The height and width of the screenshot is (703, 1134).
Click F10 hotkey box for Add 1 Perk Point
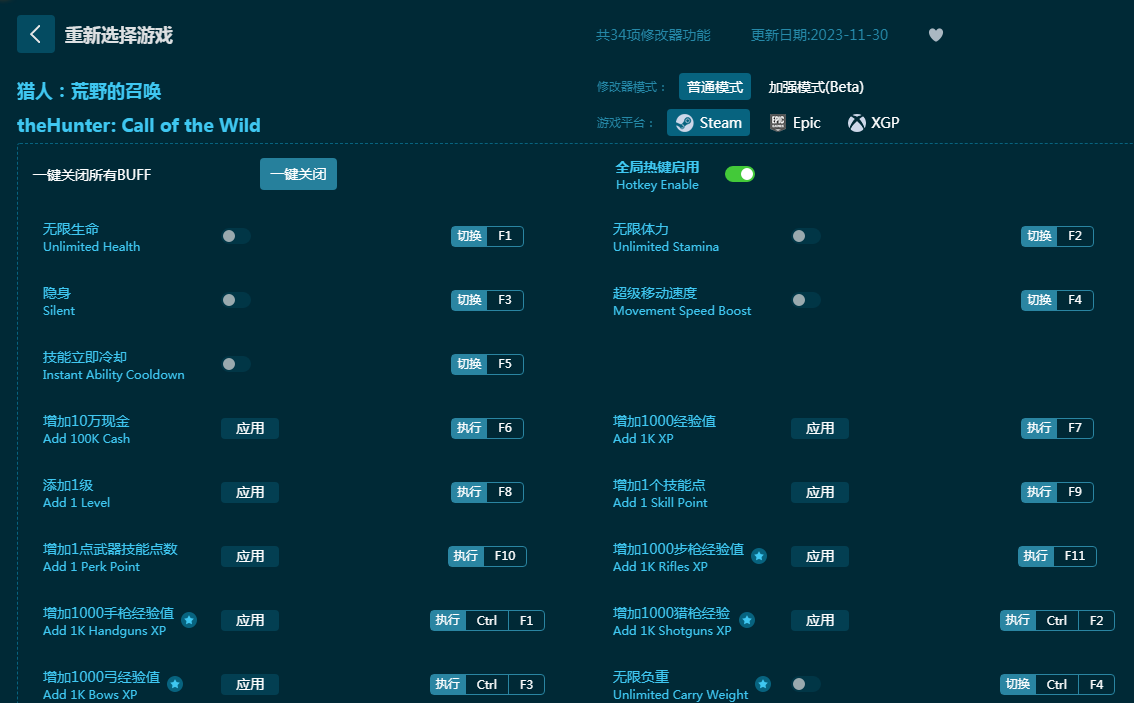tap(505, 556)
